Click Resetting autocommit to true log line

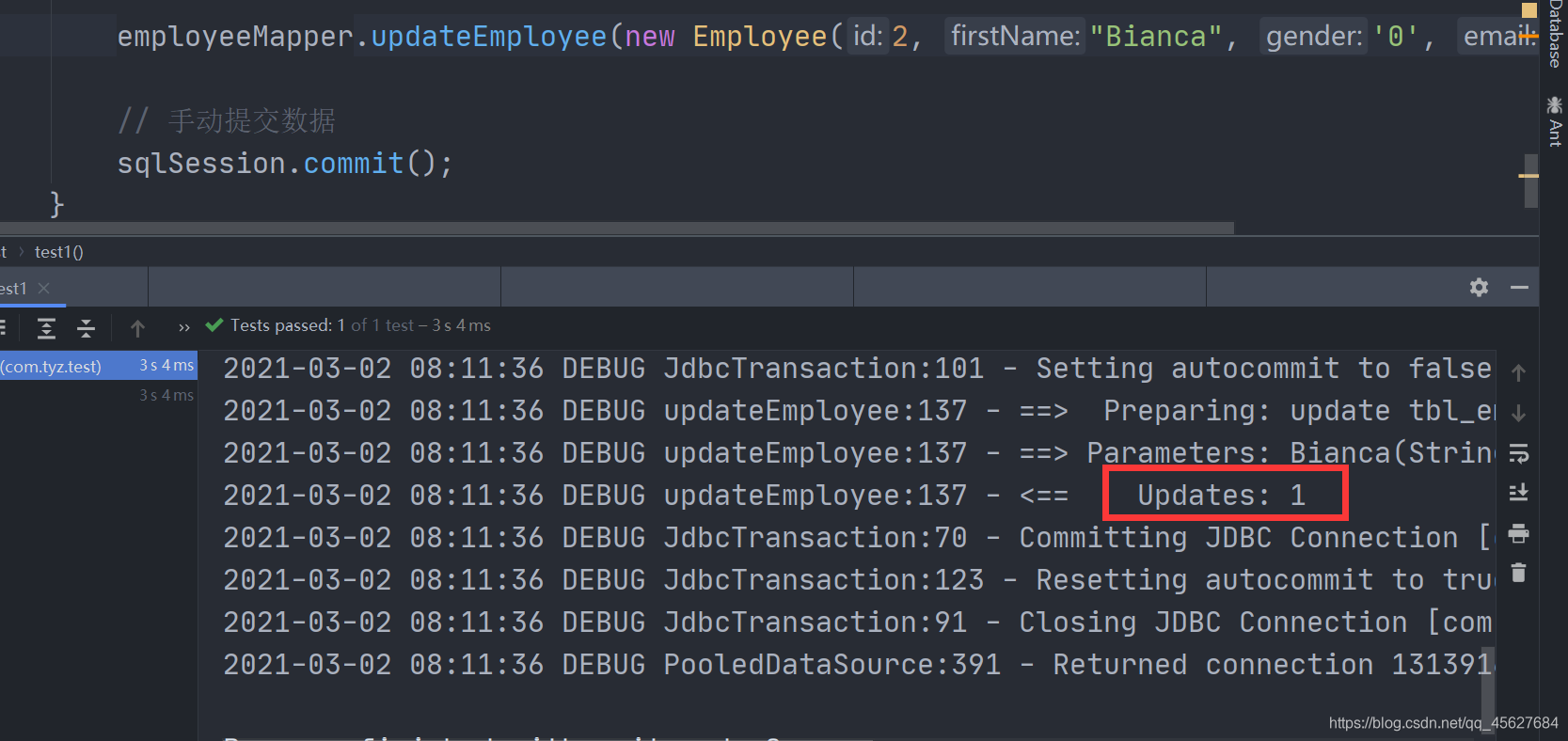(859, 580)
